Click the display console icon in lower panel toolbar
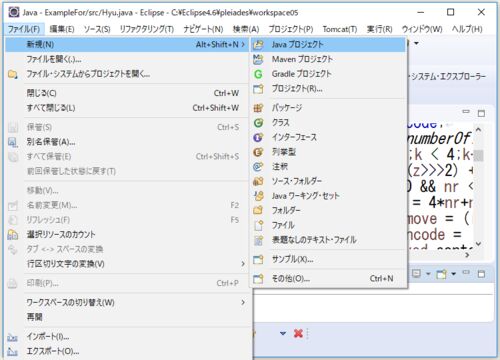 tap(416, 274)
